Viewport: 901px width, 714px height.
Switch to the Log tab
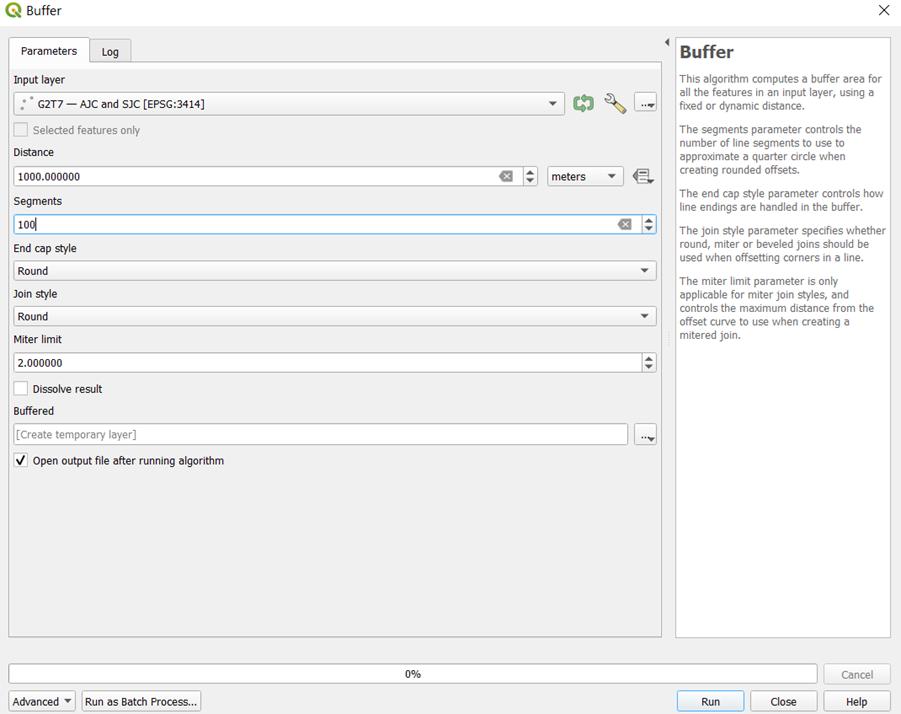point(110,52)
